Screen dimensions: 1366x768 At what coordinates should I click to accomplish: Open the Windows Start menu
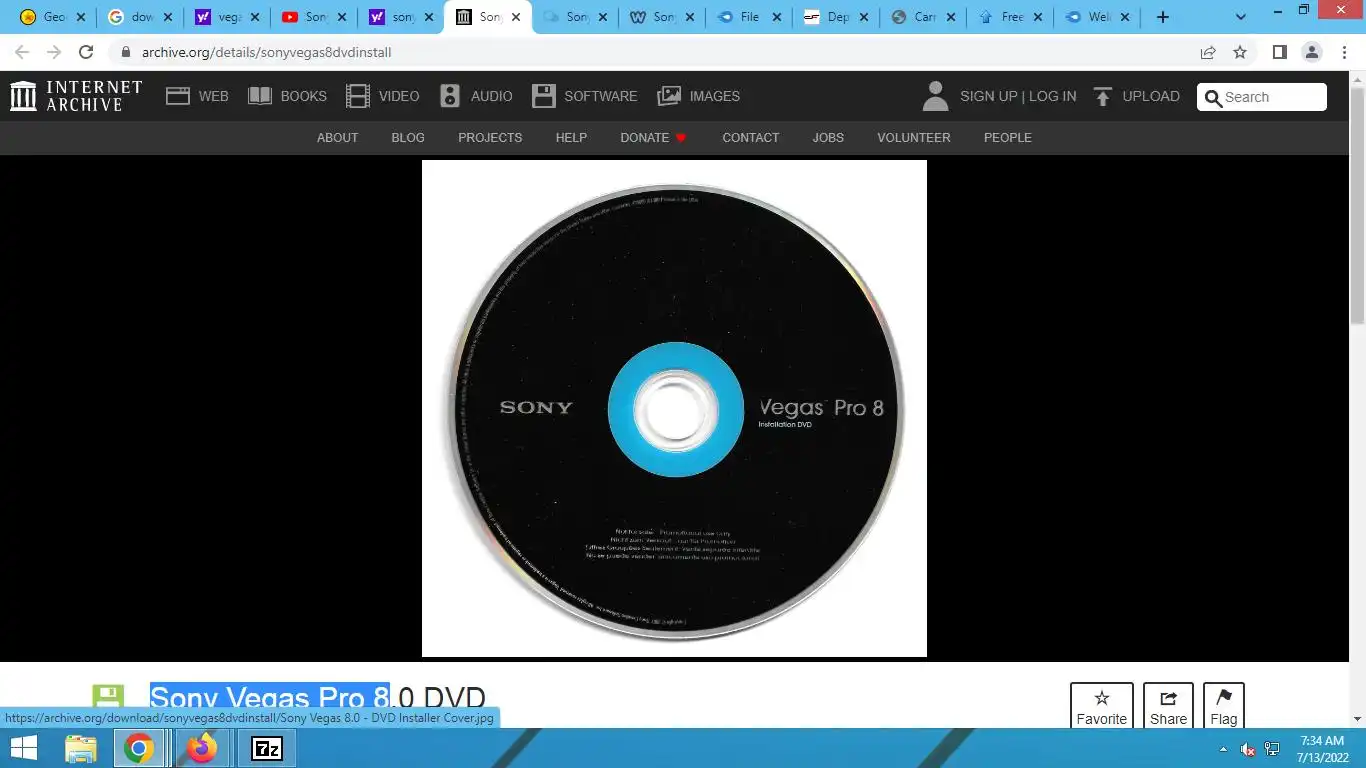(24, 748)
